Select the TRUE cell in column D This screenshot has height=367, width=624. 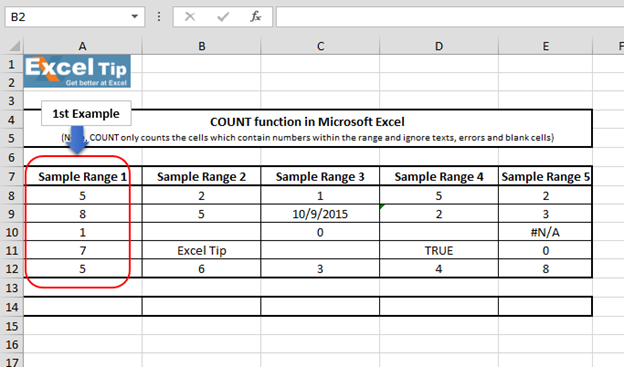tap(439, 250)
